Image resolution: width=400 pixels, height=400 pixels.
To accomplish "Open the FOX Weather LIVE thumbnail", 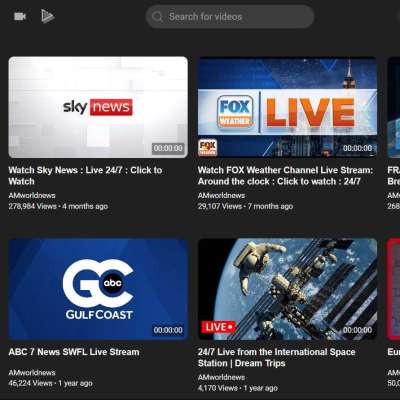I will [x=287, y=107].
